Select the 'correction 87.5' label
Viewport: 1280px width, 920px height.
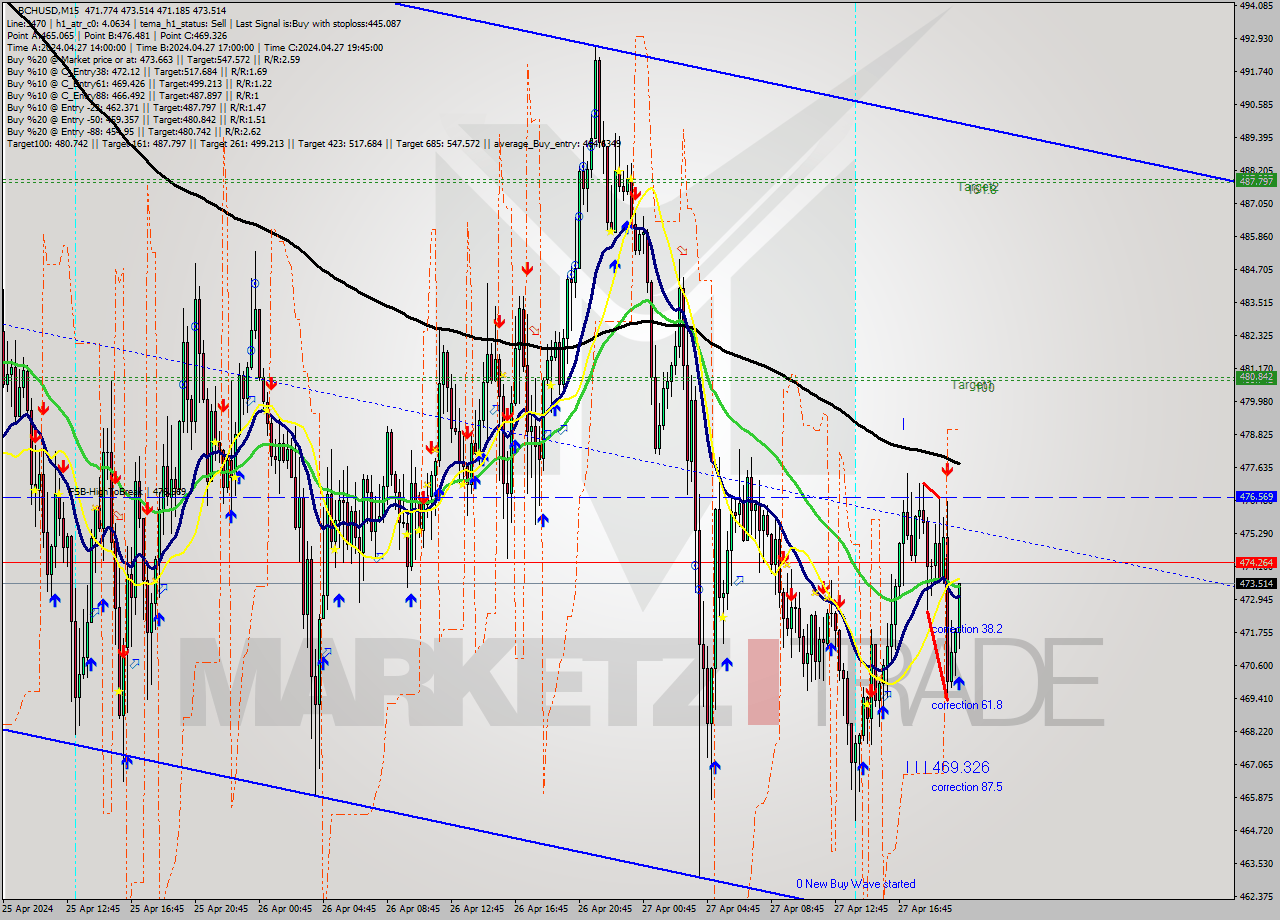(967, 787)
